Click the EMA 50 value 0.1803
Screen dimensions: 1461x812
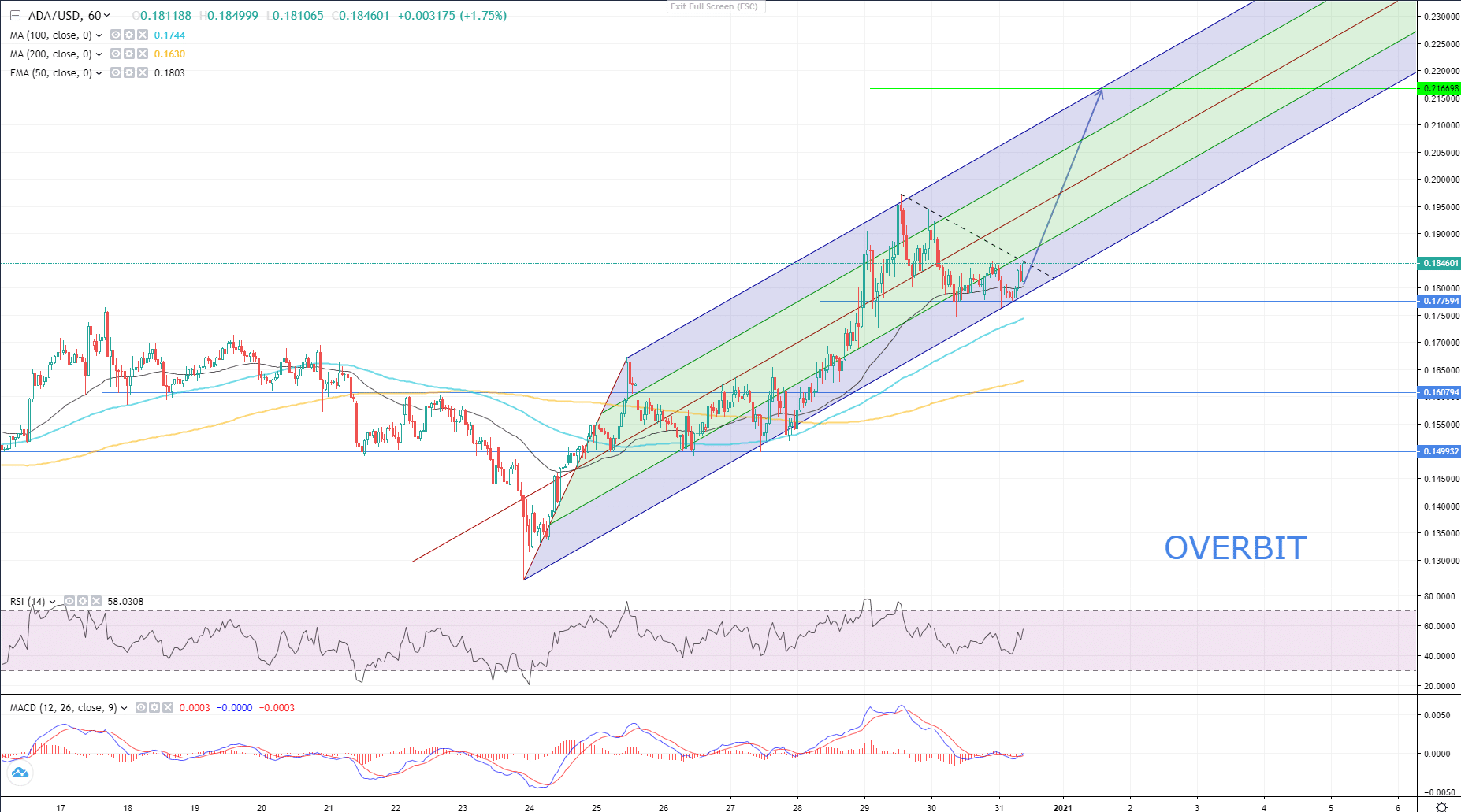point(169,73)
